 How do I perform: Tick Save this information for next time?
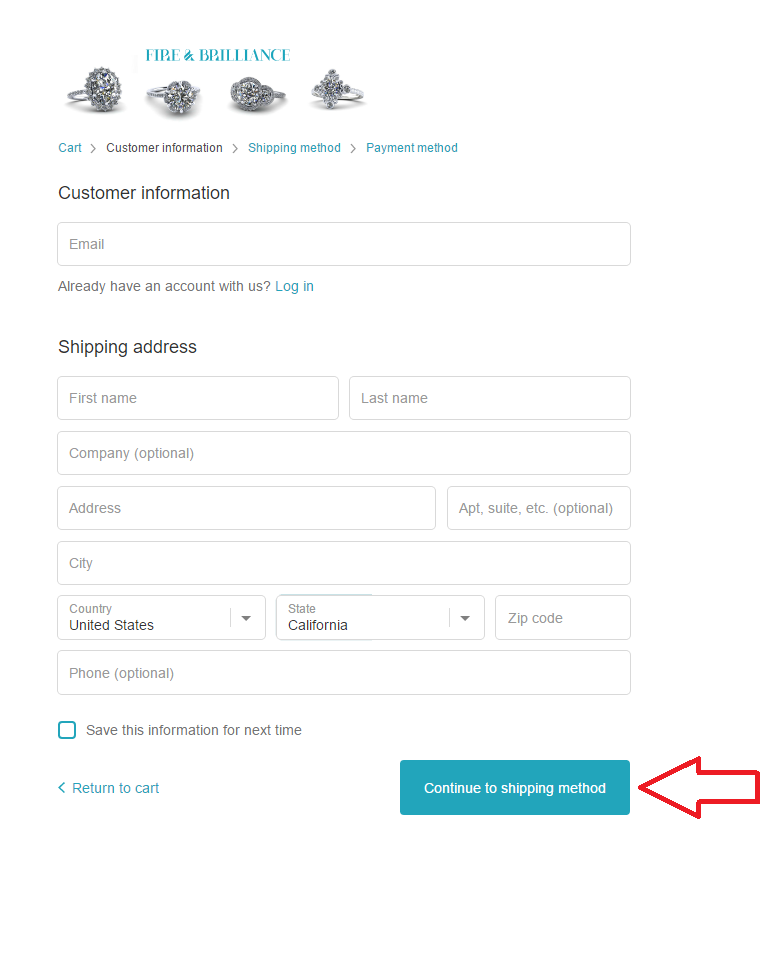[67, 730]
